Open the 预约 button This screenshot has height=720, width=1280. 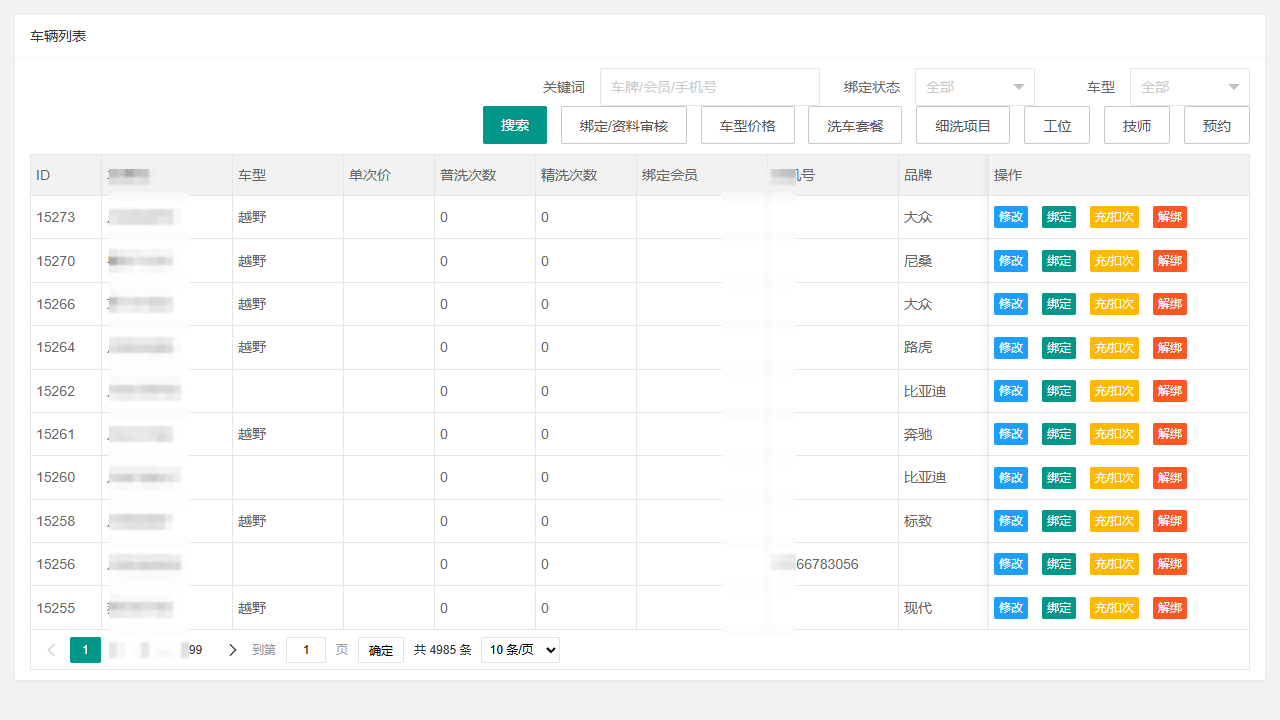click(1217, 125)
